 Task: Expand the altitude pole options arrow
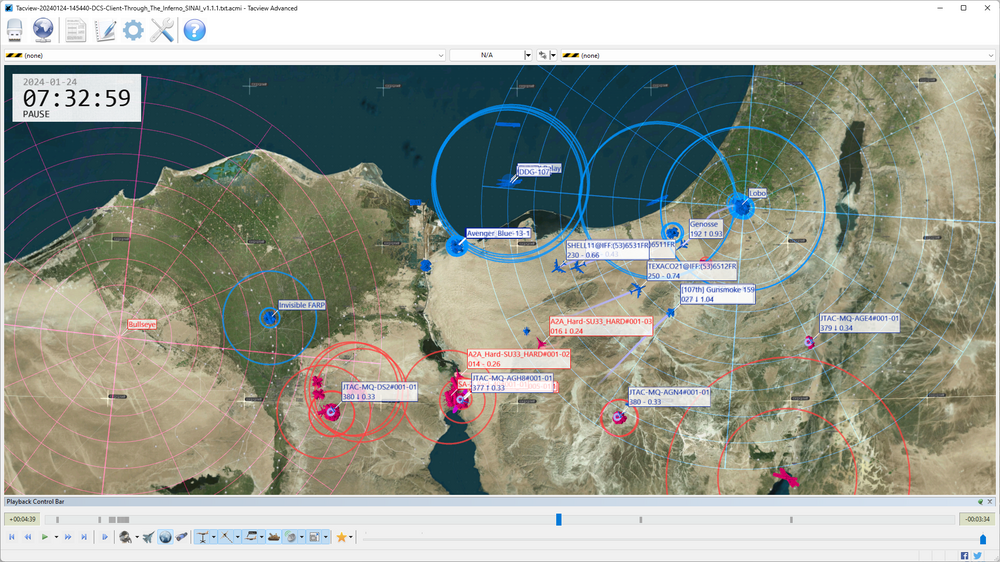214,538
